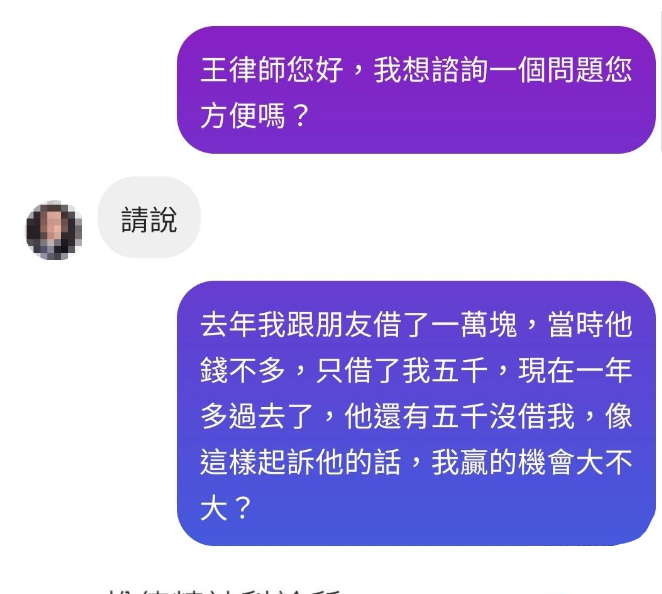Click the line starting with 這樣起訴他的話

[416, 462]
